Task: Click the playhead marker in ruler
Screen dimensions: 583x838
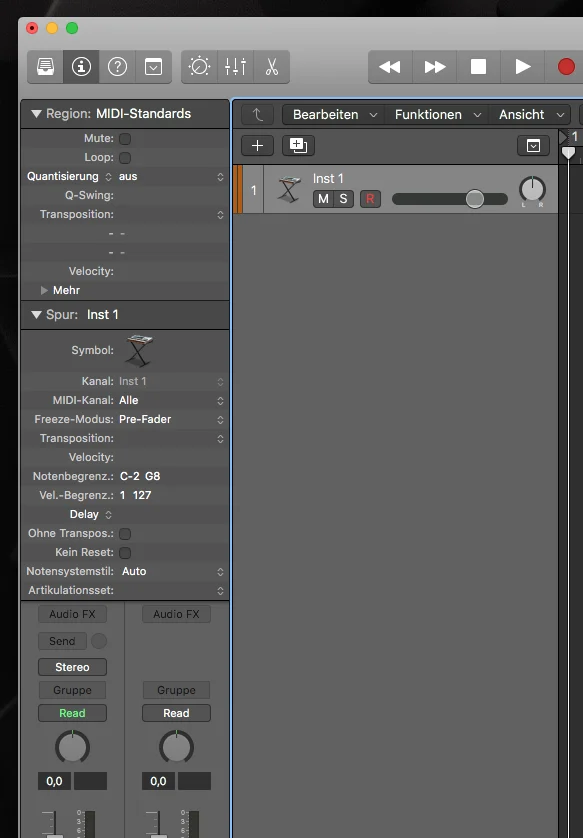Action: 569,153
